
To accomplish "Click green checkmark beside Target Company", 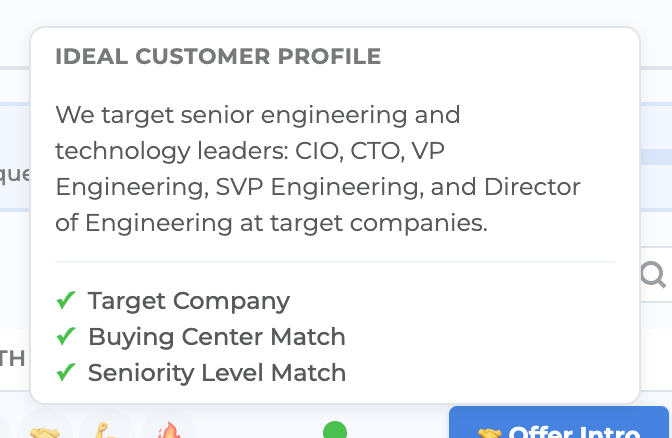I will pyautogui.click(x=66, y=300).
